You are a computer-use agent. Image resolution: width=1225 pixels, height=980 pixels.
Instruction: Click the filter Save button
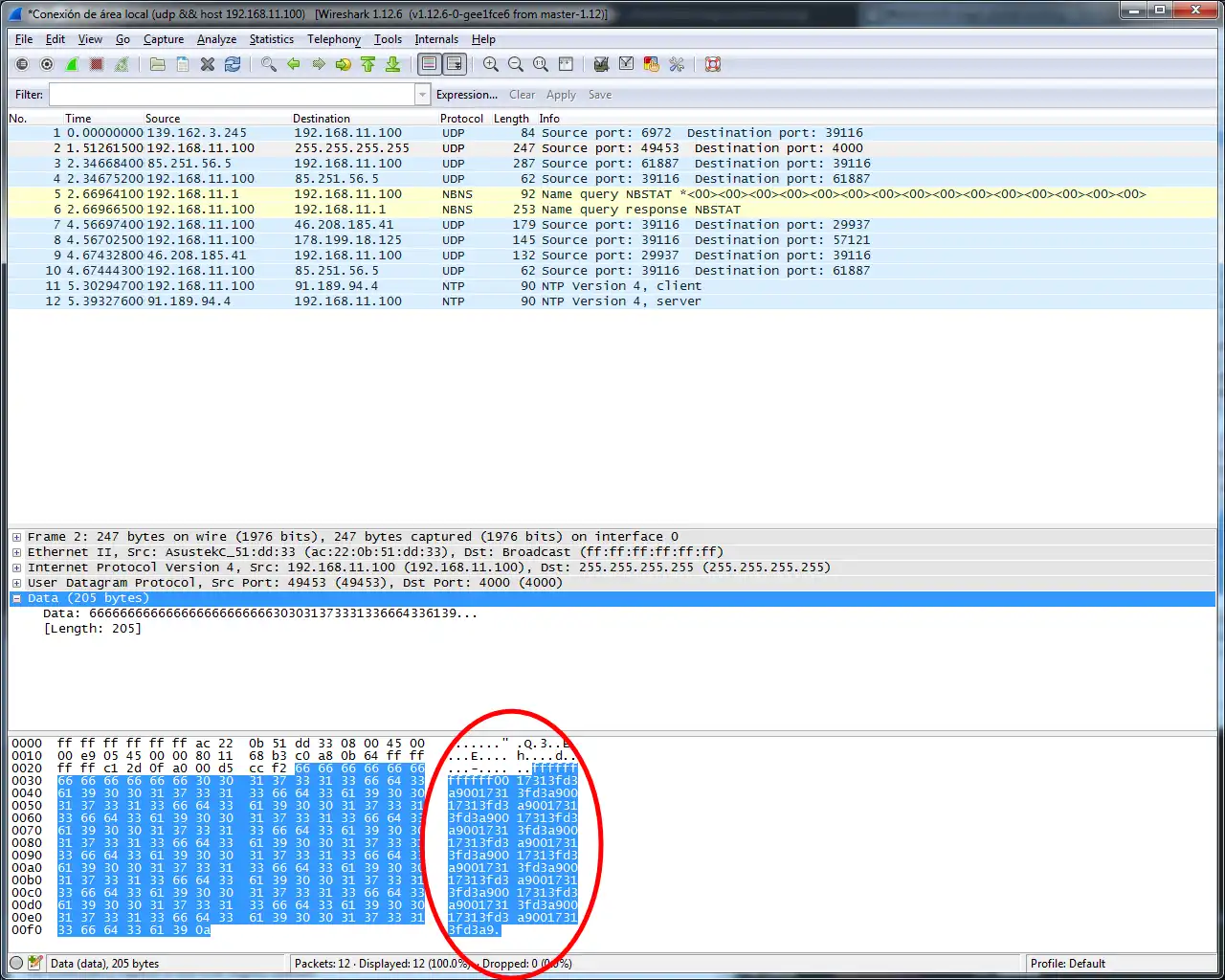pyautogui.click(x=600, y=95)
